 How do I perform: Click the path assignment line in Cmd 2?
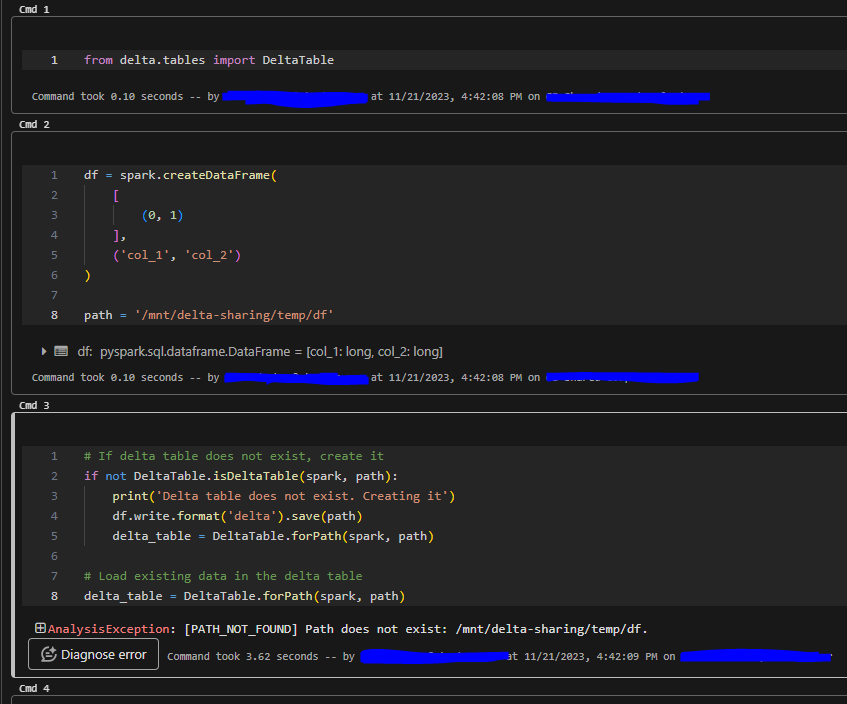208,315
